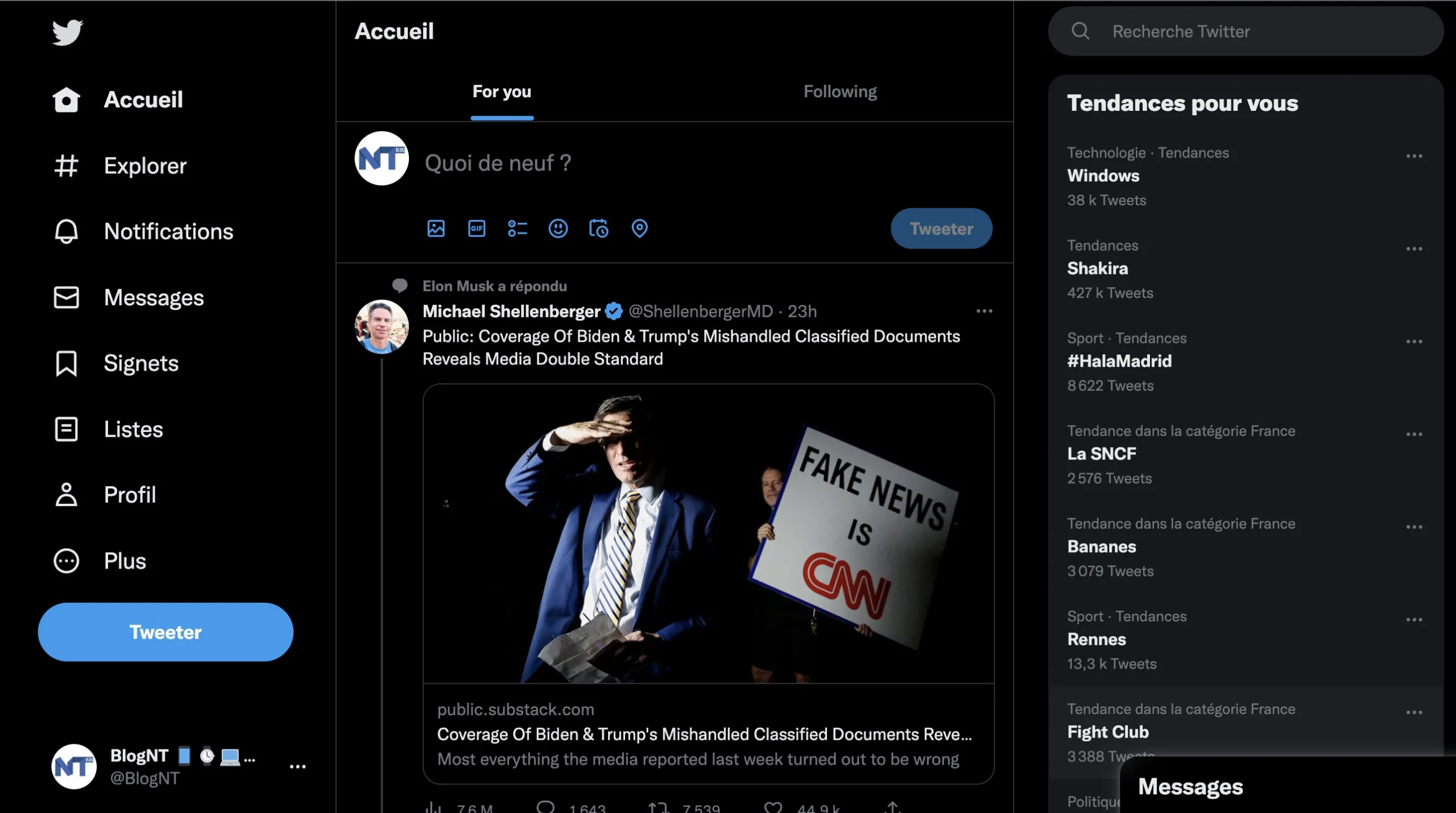Open options for #HalaMadrid trend
The image size is (1456, 813).
[x=1414, y=341]
